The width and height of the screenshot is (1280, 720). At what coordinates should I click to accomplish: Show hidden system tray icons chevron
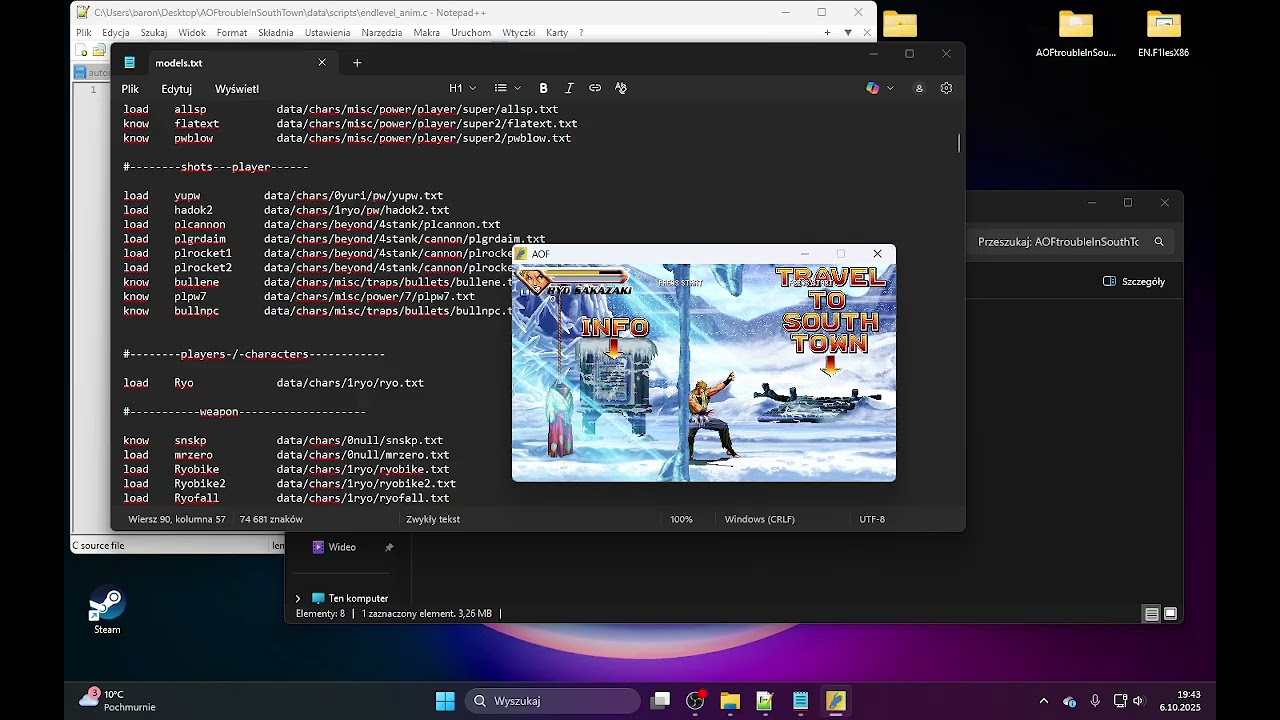point(1044,701)
